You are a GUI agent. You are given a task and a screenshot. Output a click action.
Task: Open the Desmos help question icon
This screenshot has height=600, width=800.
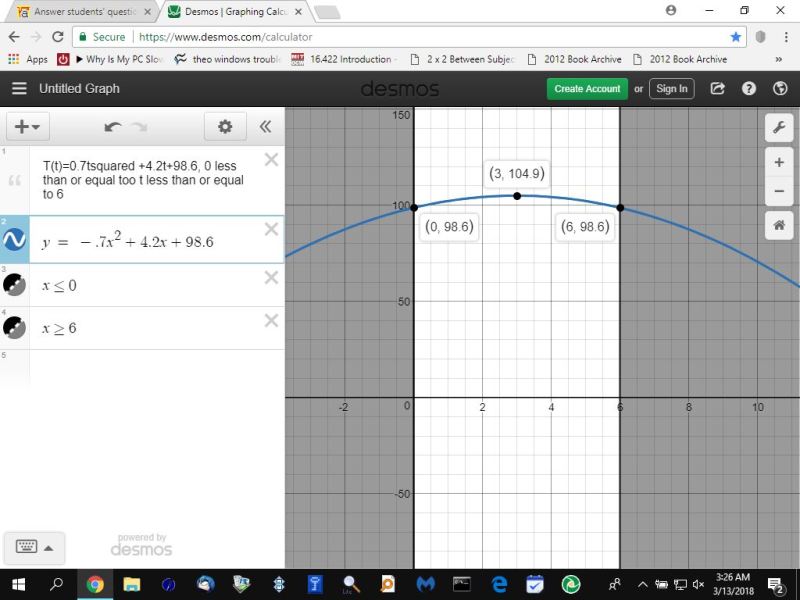point(748,88)
